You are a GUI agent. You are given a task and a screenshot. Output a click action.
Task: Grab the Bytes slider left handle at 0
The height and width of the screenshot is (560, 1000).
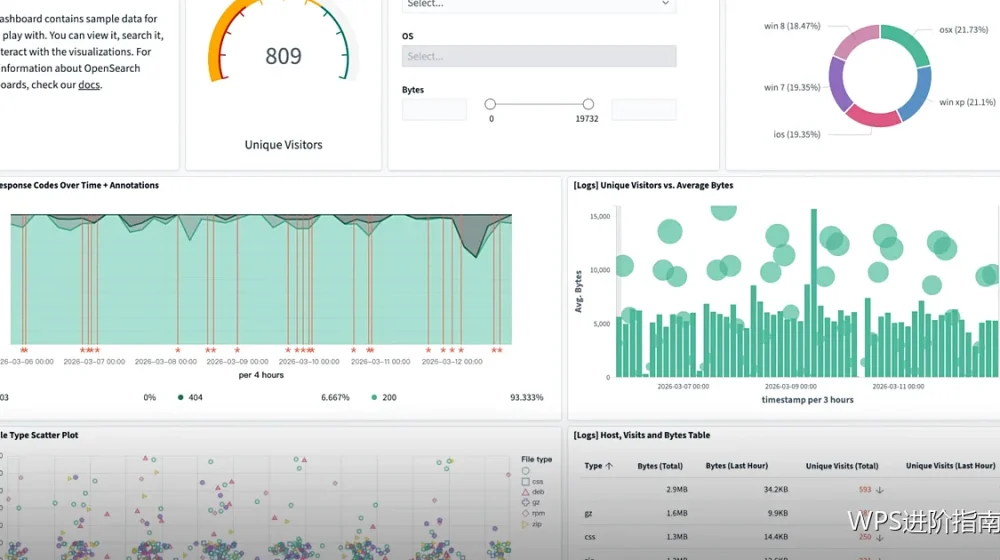[490, 104]
